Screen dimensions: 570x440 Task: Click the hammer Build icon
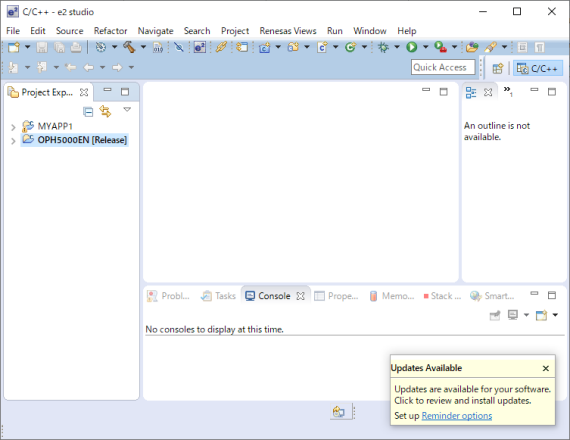coord(129,47)
